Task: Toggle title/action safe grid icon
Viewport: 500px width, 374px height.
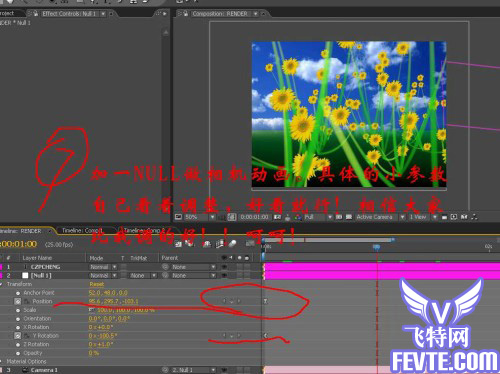Action: 221,217
